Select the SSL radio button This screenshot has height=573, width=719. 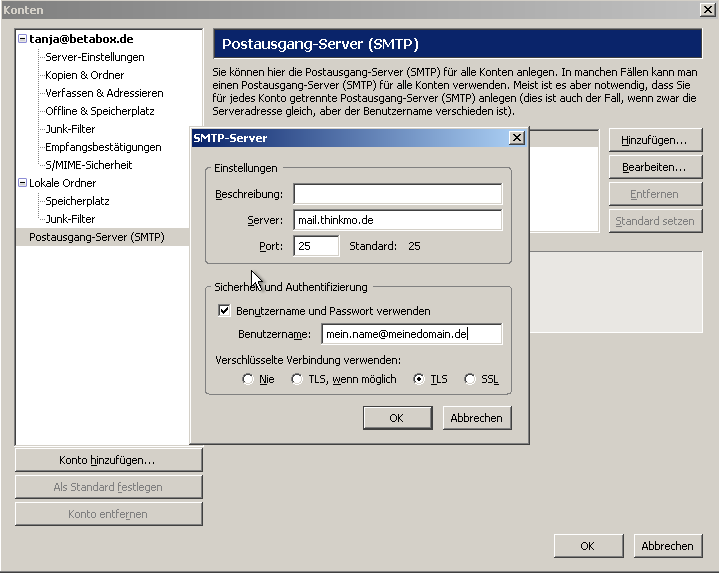(470, 379)
